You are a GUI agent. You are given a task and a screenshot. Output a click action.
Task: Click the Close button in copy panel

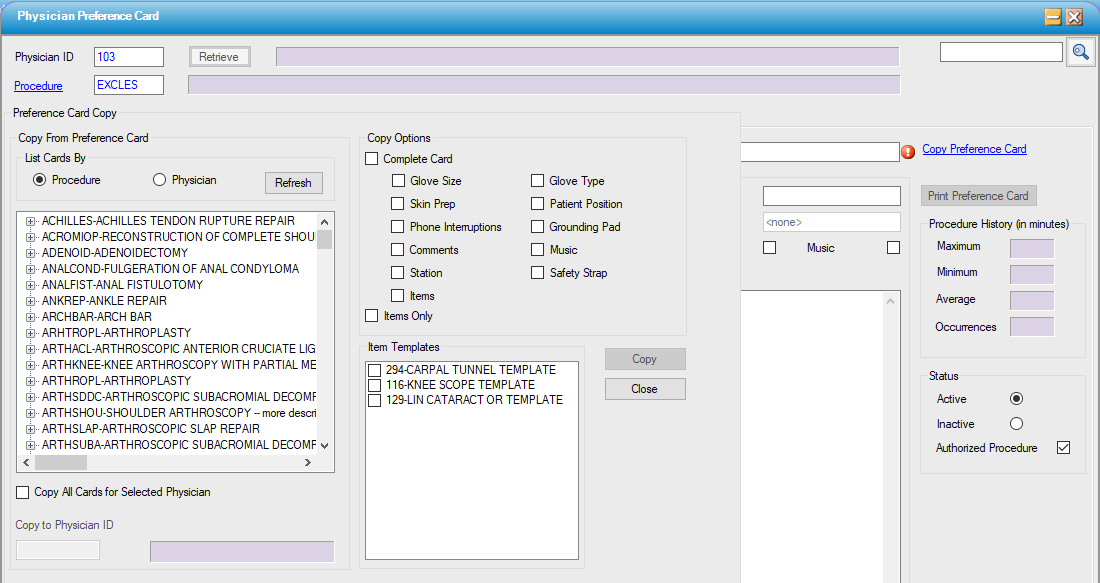[645, 389]
